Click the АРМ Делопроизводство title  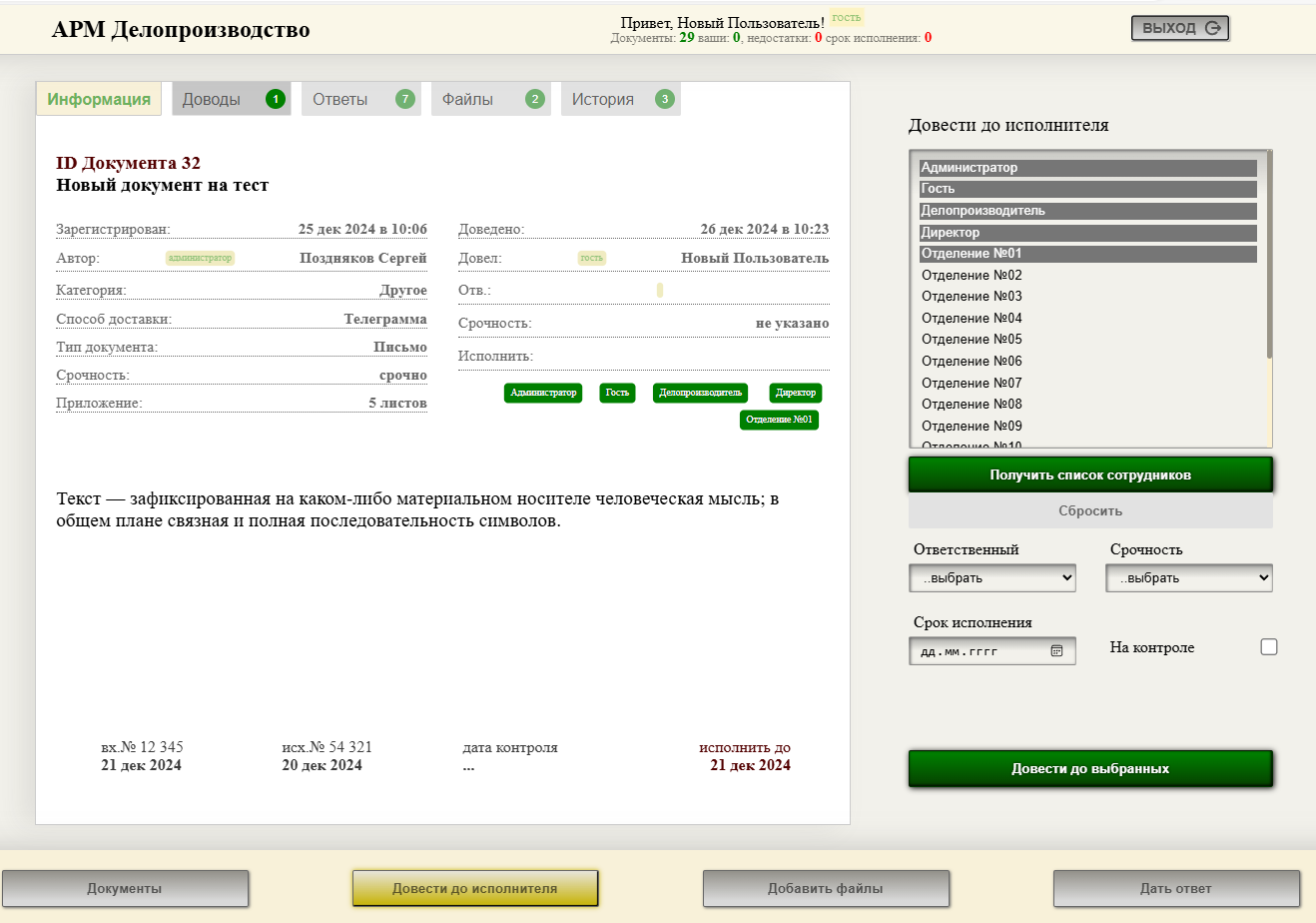[181, 30]
